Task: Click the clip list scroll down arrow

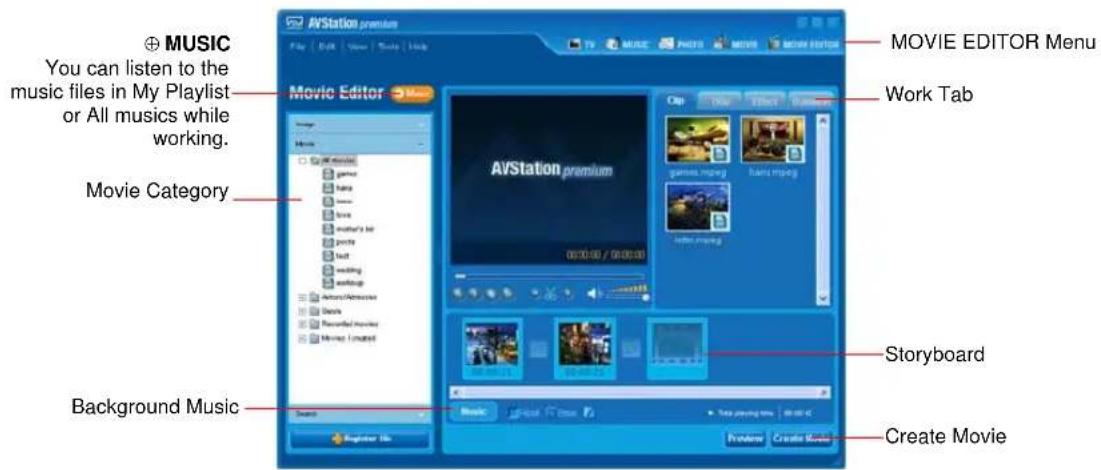Action: point(823,298)
